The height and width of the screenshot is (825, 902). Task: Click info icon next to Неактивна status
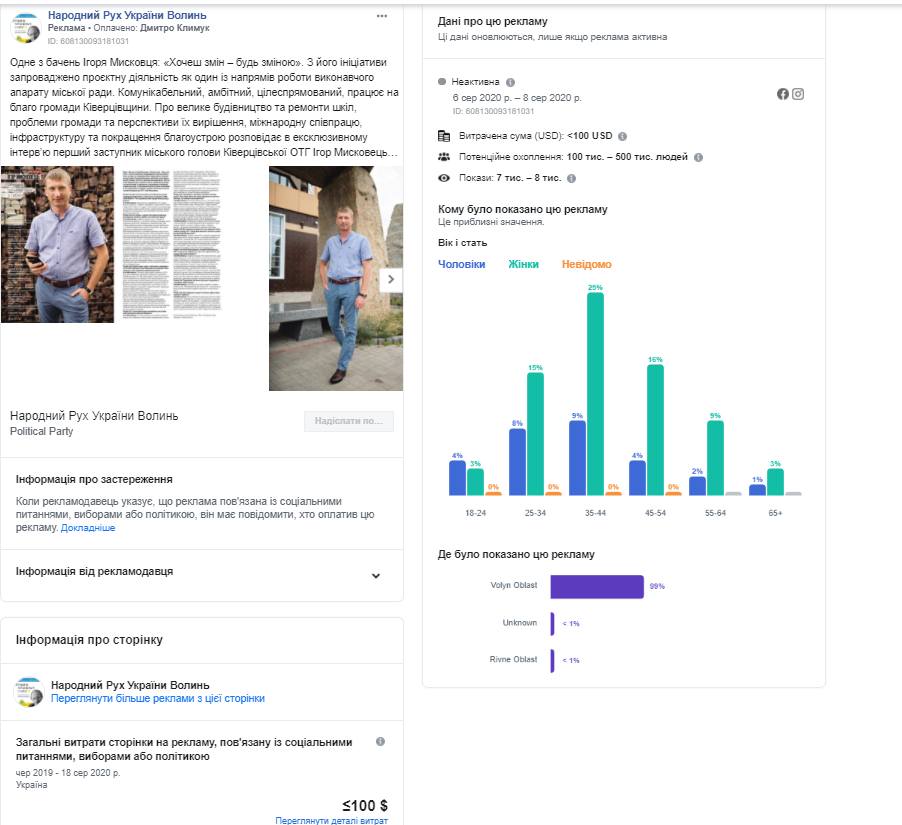510,82
